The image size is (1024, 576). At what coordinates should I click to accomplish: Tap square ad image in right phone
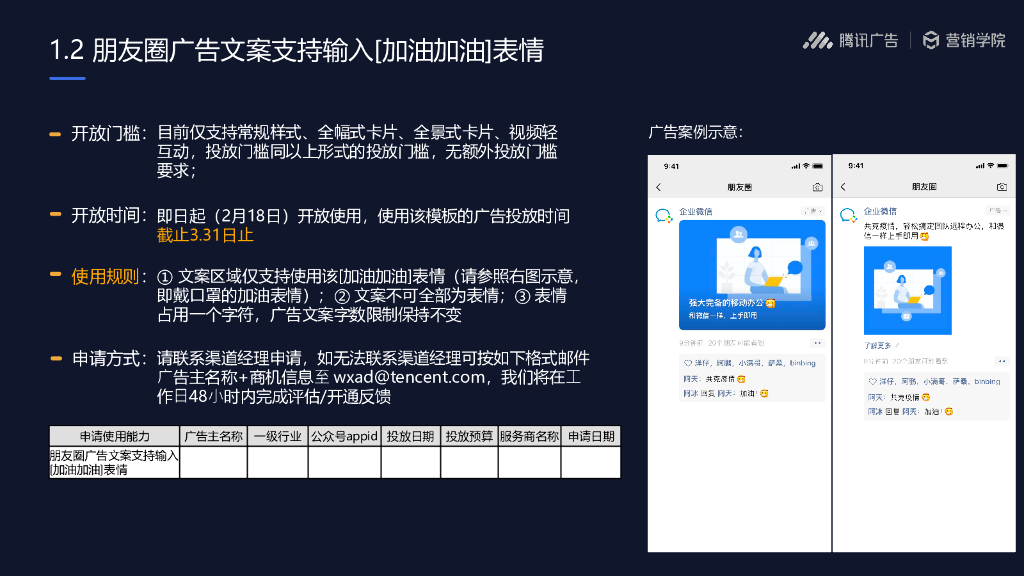click(x=908, y=291)
